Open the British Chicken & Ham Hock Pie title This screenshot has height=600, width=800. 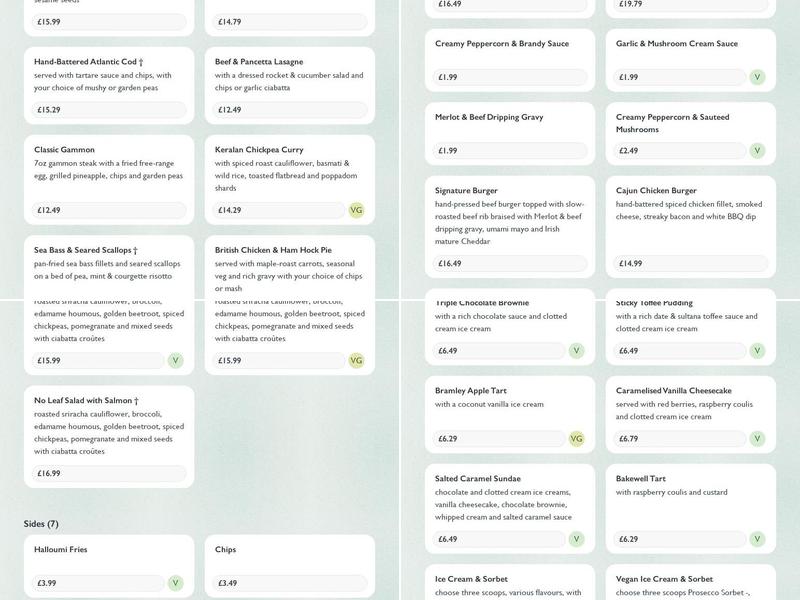[273, 250]
